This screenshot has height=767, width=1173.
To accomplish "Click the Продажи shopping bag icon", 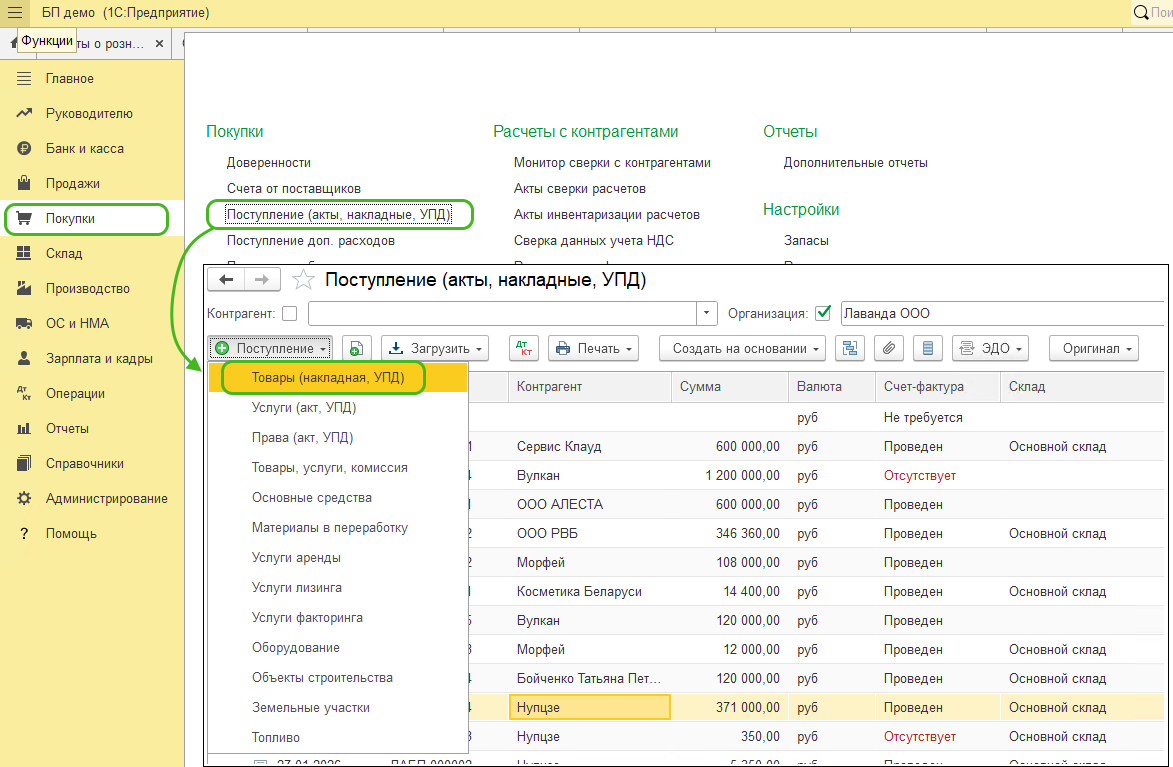I will tap(24, 183).
